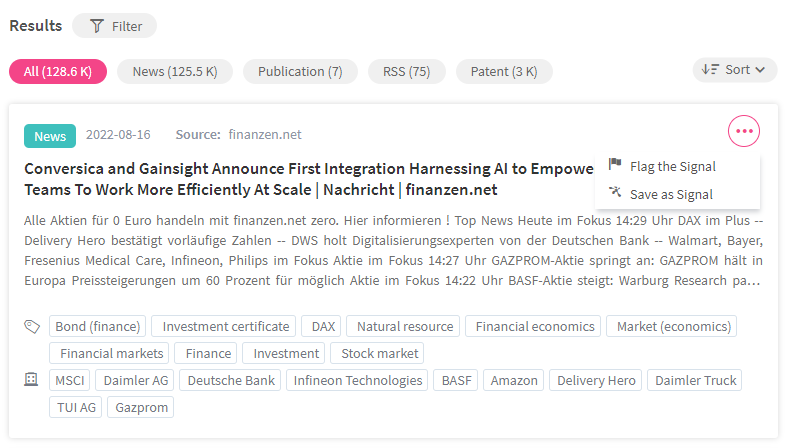789x448 pixels.
Task: Select the Deutsche Bank company tag
Action: tap(231, 381)
